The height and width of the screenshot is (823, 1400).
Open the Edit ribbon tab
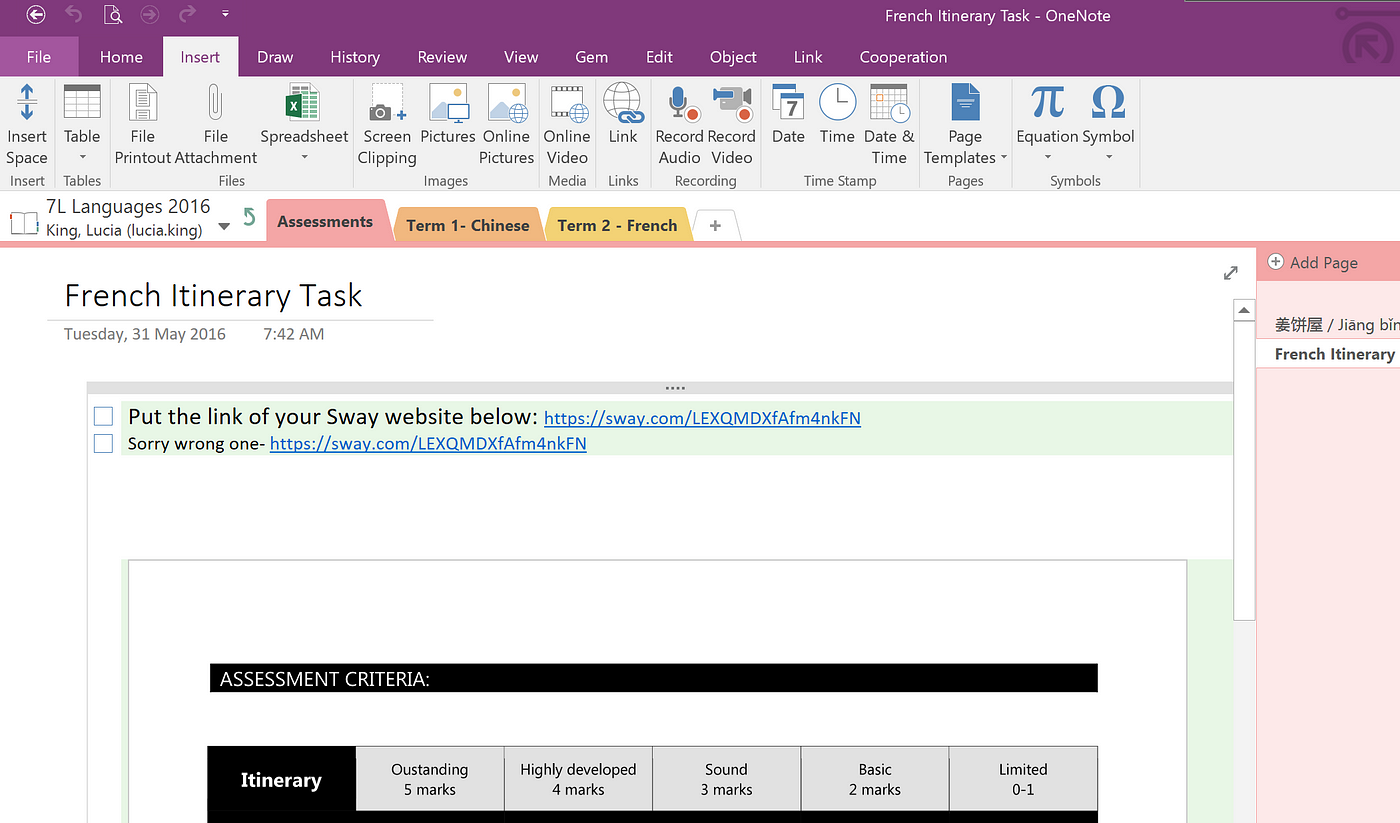659,57
